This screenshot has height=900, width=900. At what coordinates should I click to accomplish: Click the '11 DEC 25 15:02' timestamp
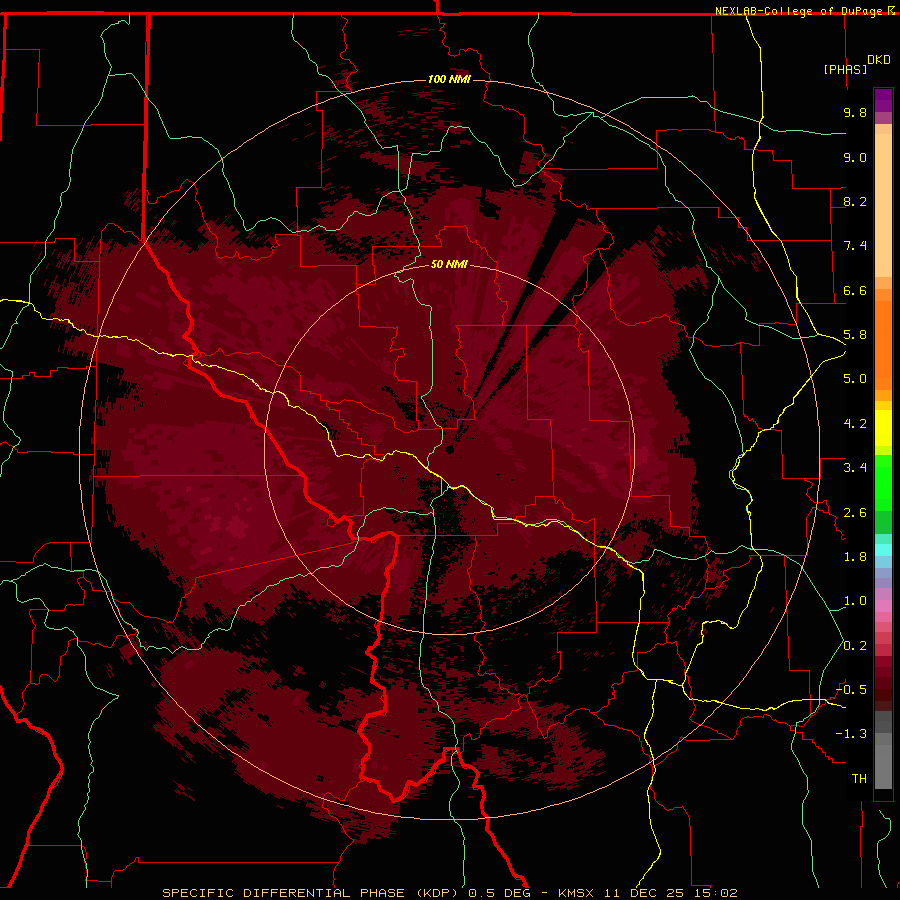[670, 893]
